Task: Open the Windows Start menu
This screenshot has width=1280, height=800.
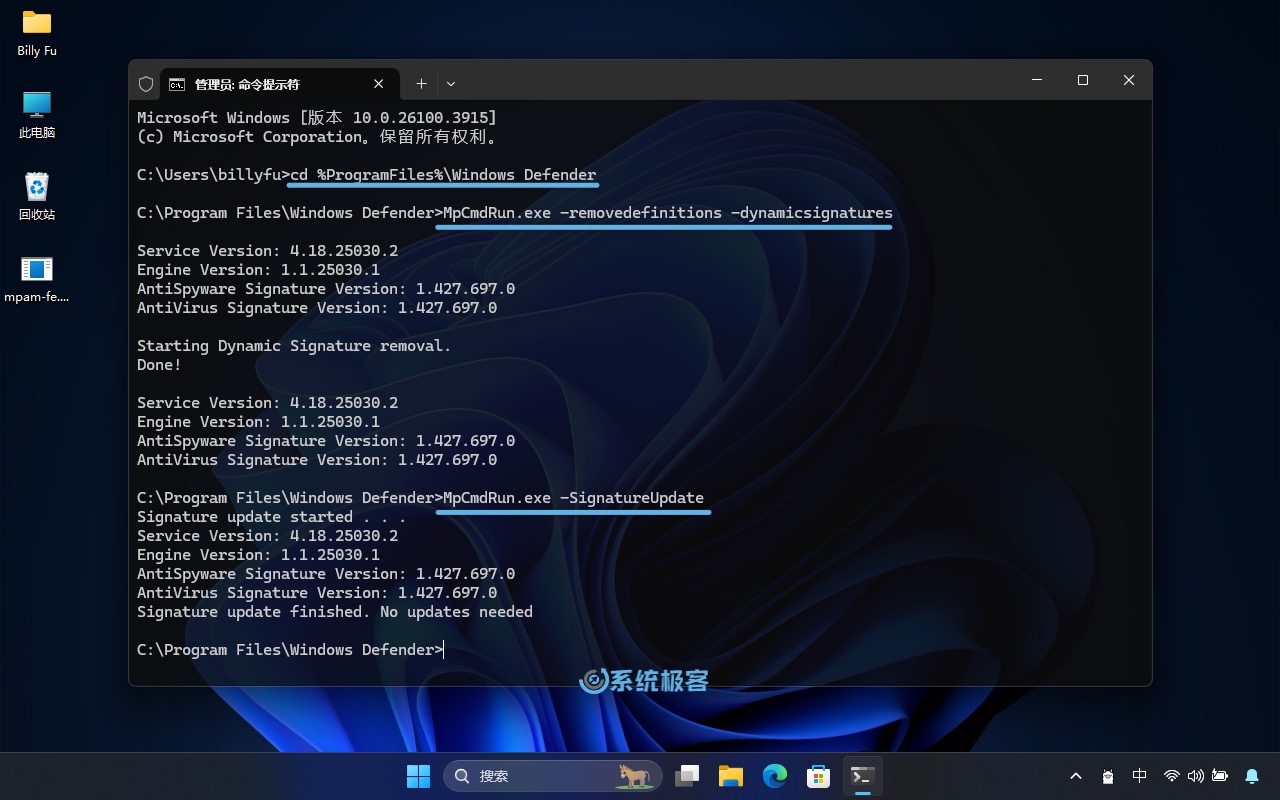Action: (418, 776)
